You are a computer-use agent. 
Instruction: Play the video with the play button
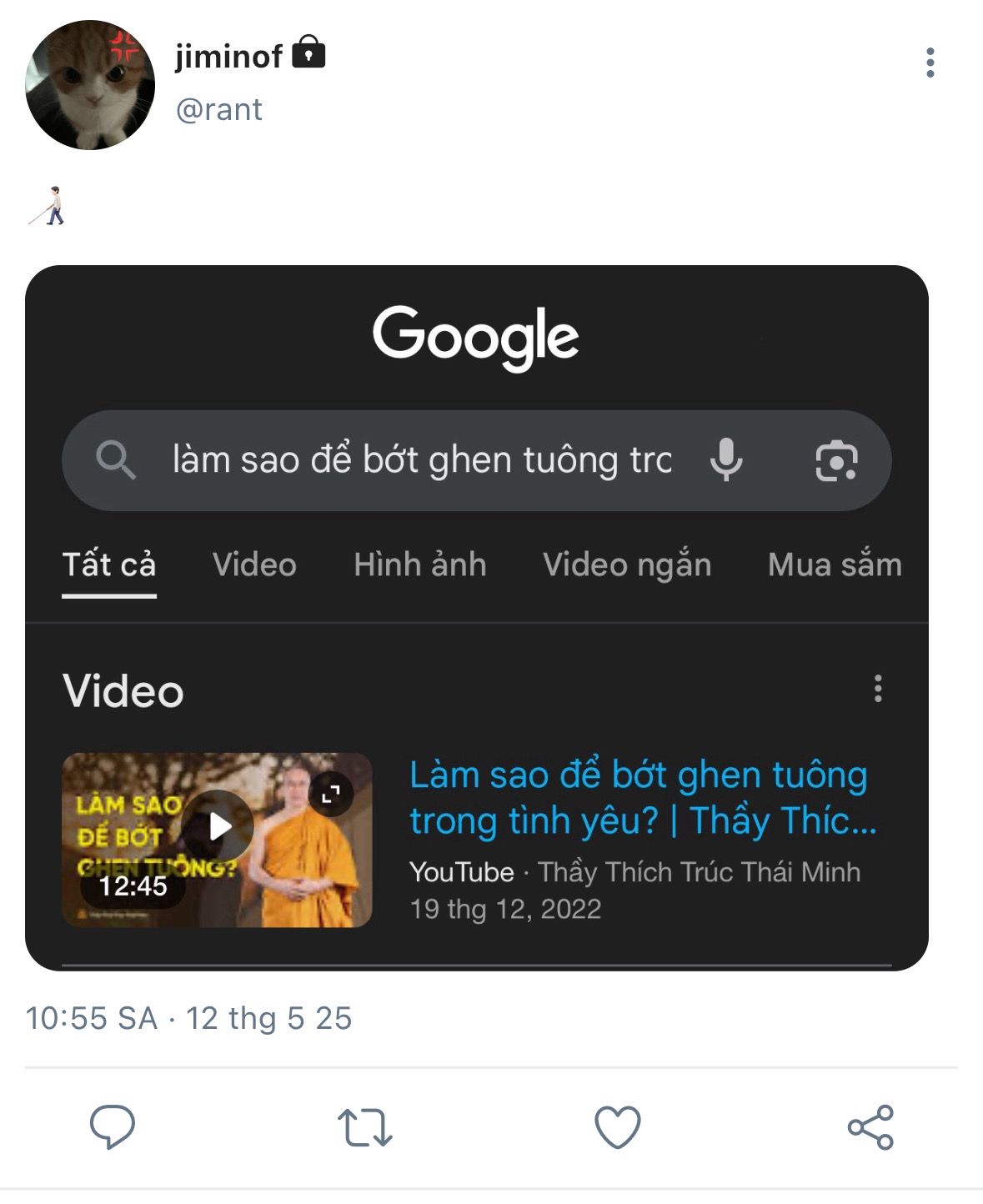[218, 826]
